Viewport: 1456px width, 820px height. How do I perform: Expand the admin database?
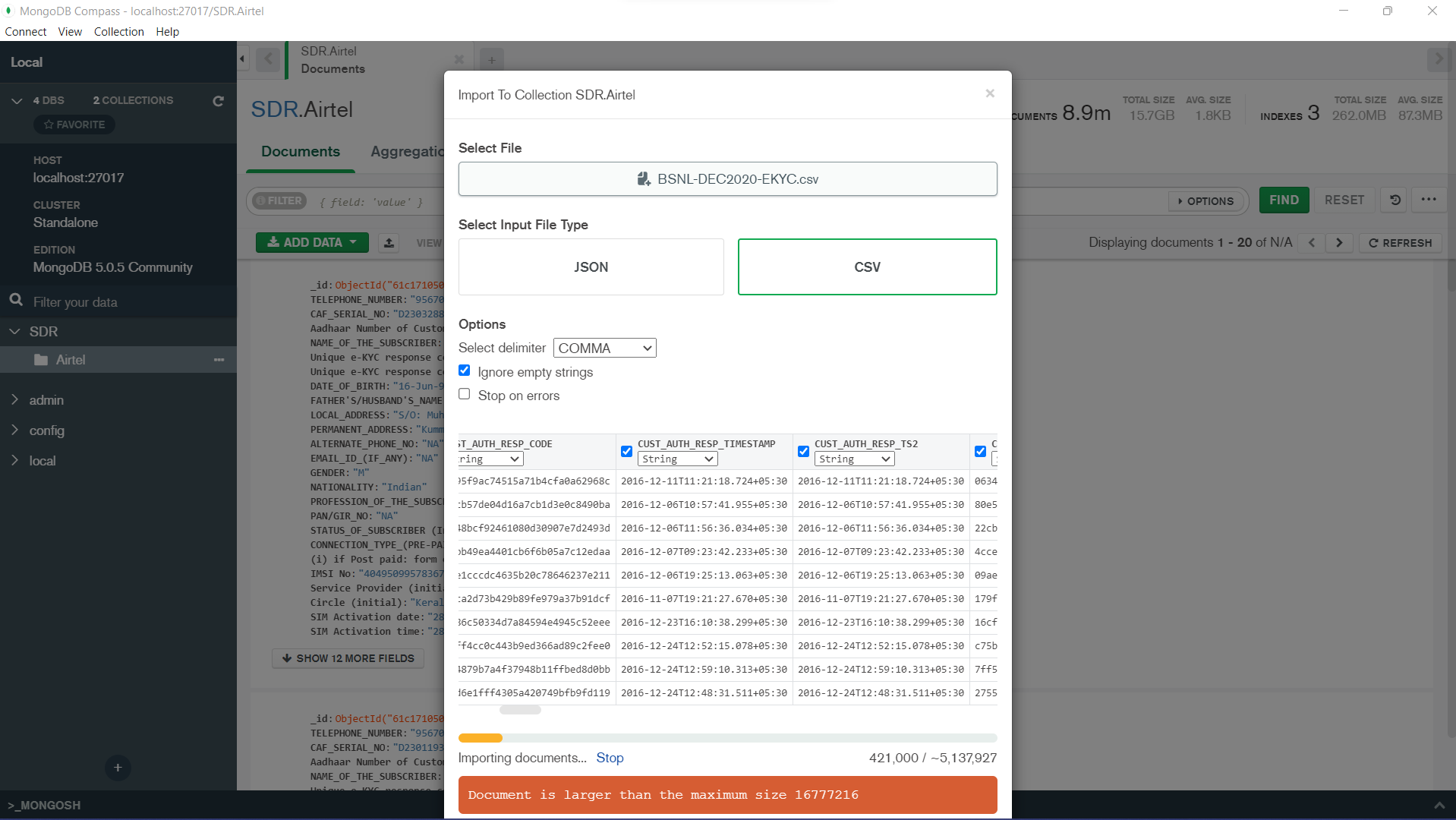pos(14,399)
